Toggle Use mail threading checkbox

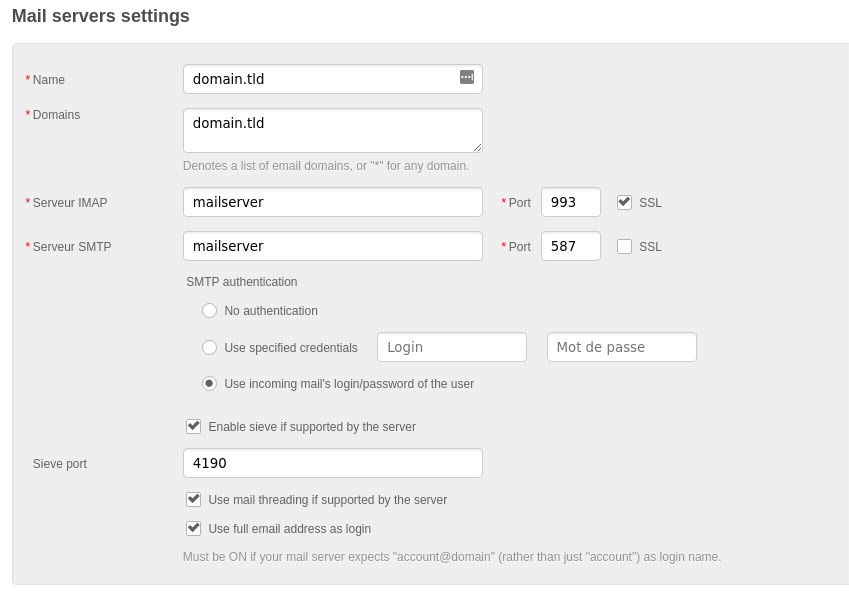tap(194, 499)
